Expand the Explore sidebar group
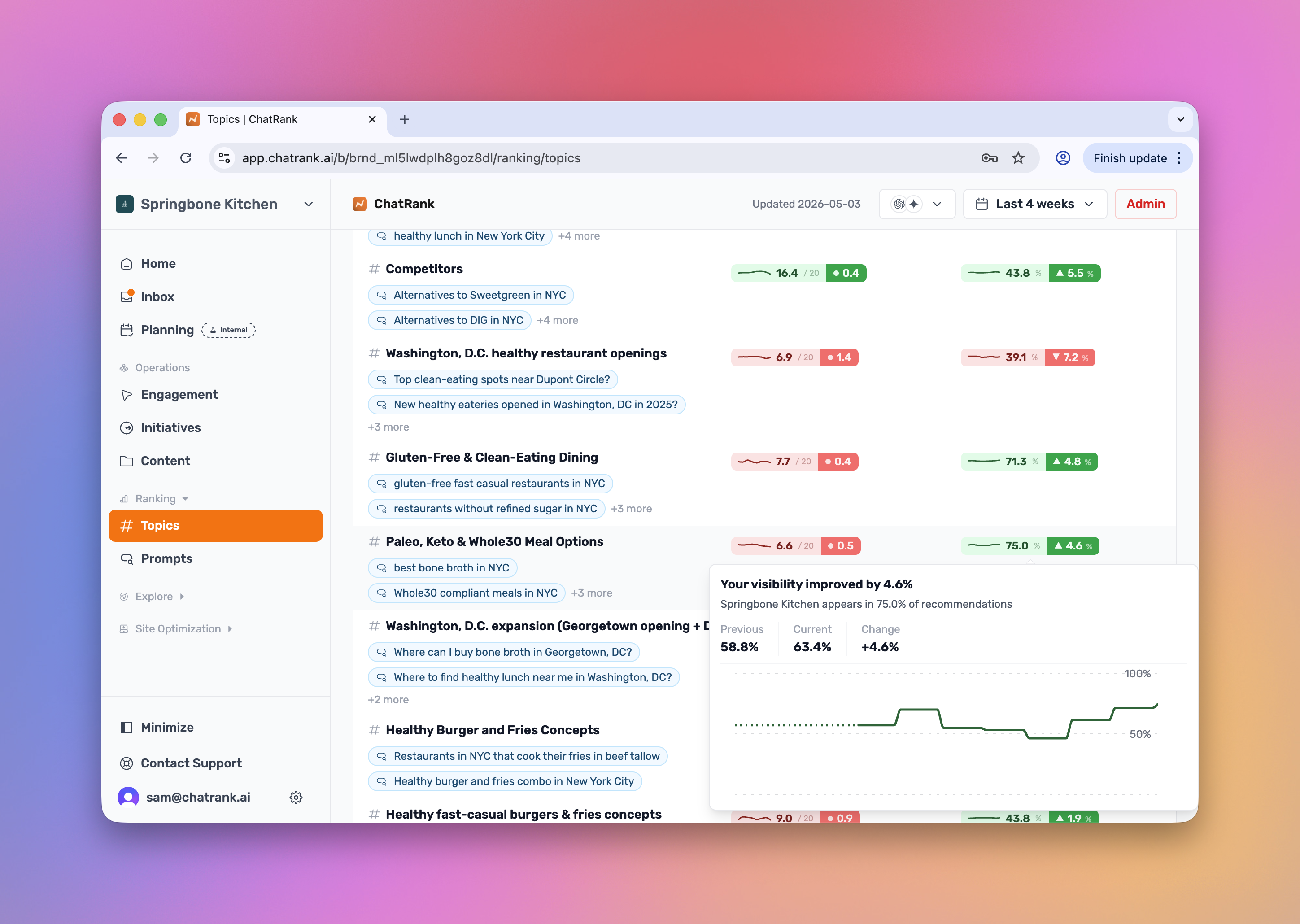This screenshot has height=924, width=1300. 152,596
